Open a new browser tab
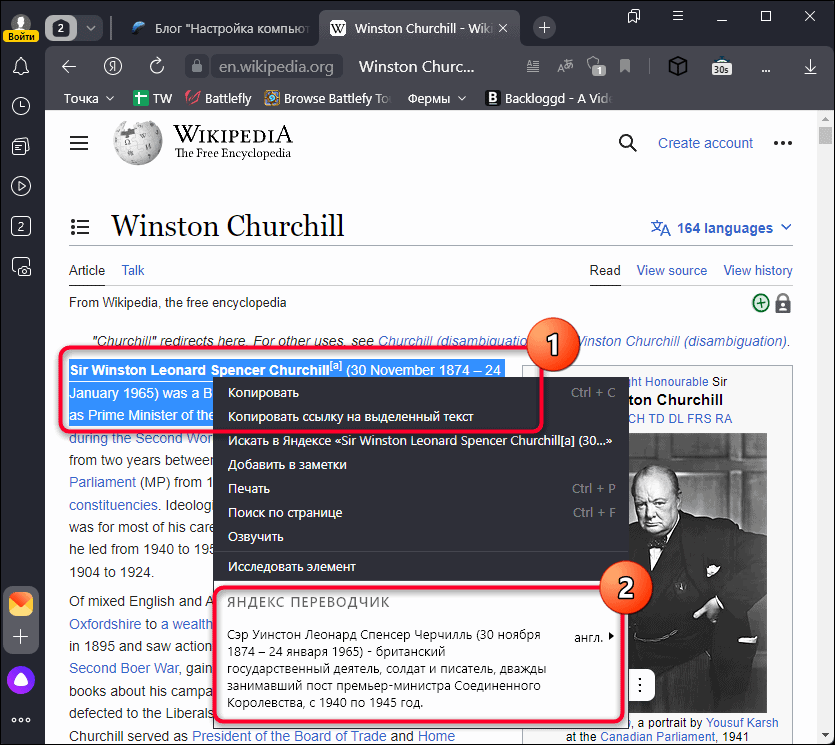Screen dimensions: 835x745 pyautogui.click(x=544, y=28)
